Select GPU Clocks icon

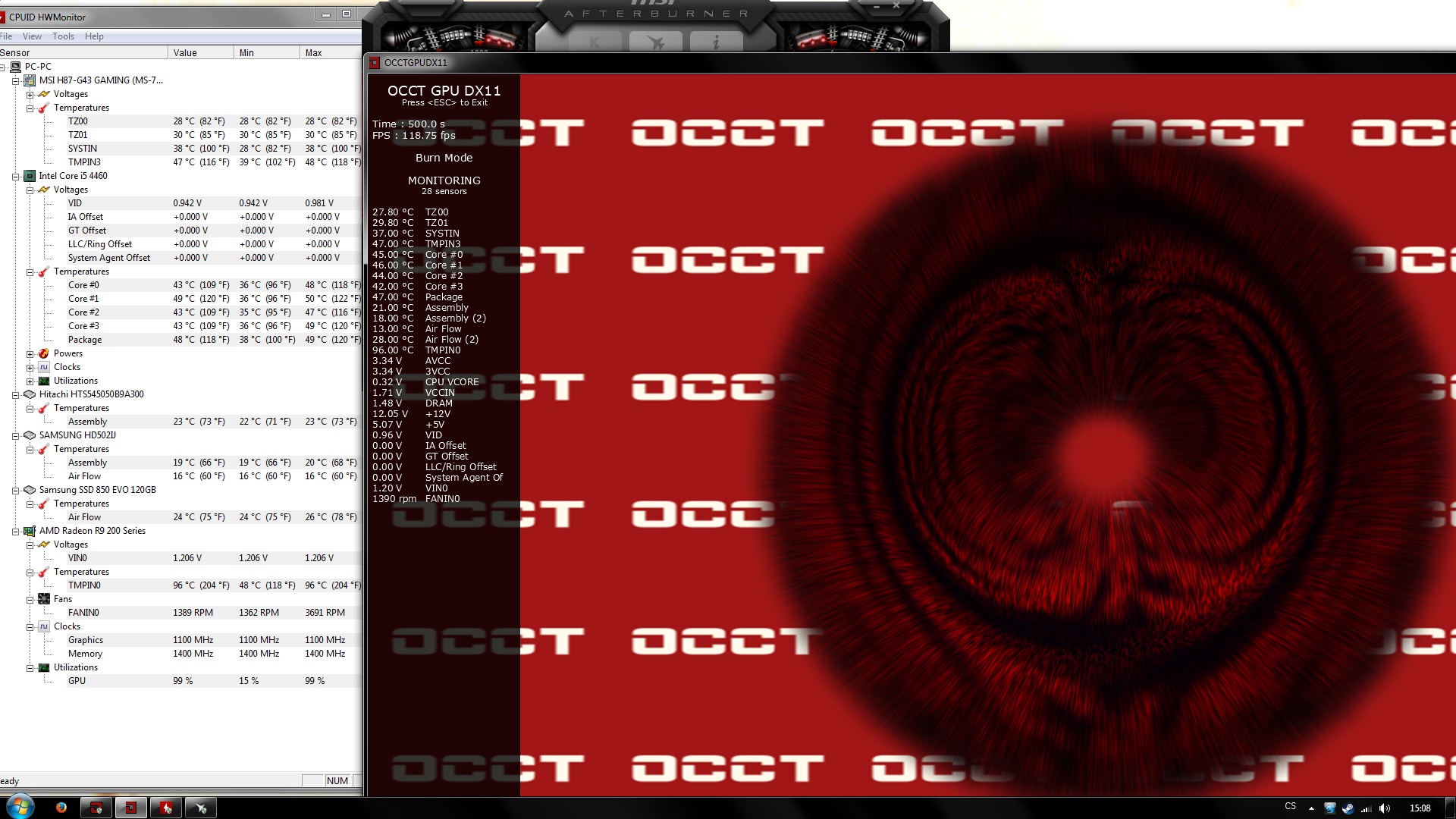(44, 626)
